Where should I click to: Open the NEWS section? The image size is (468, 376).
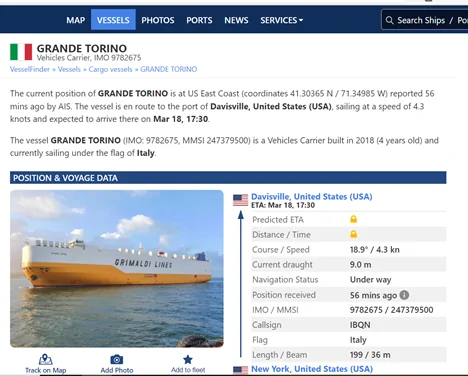236,20
